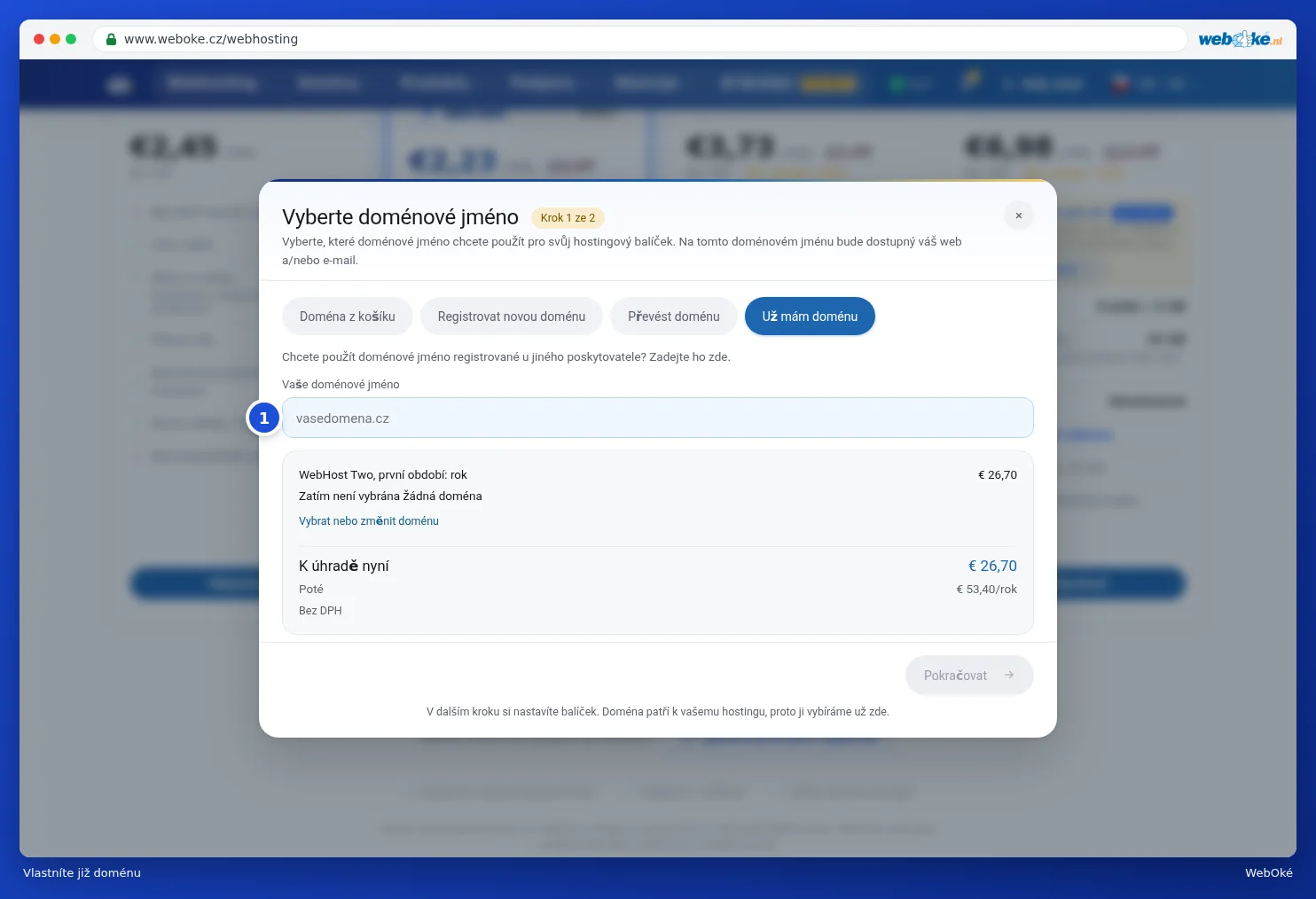Image resolution: width=1316 pixels, height=899 pixels.
Task: Click the green window maximize dot
Action: point(71,39)
